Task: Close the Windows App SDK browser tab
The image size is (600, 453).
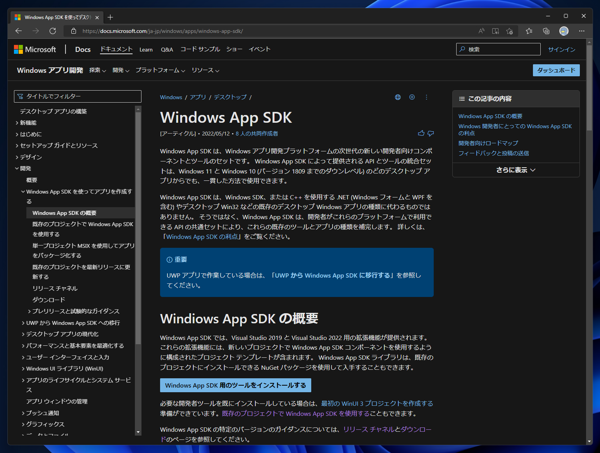Action: pyautogui.click(x=97, y=17)
